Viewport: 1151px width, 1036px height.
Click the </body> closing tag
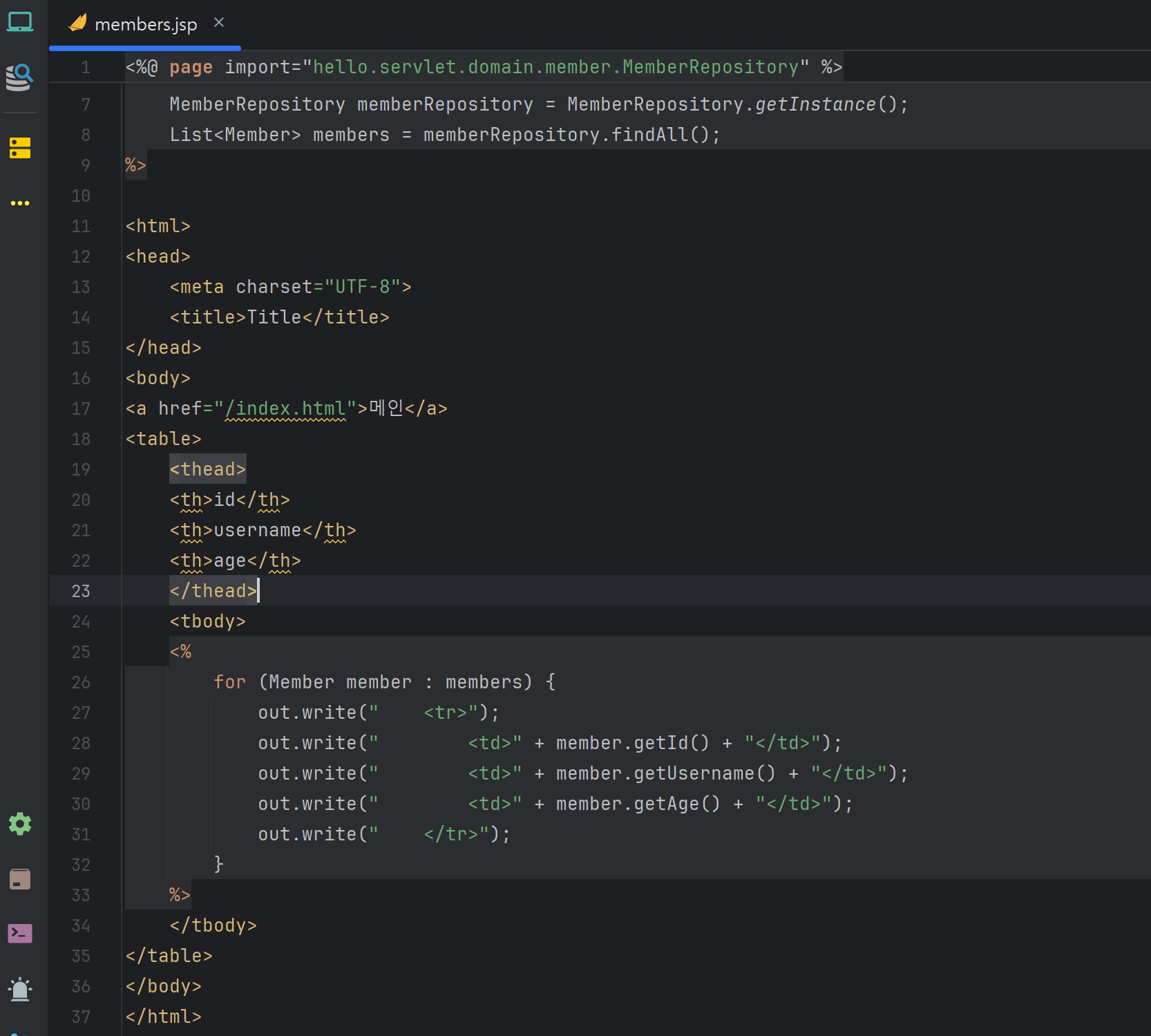click(164, 986)
